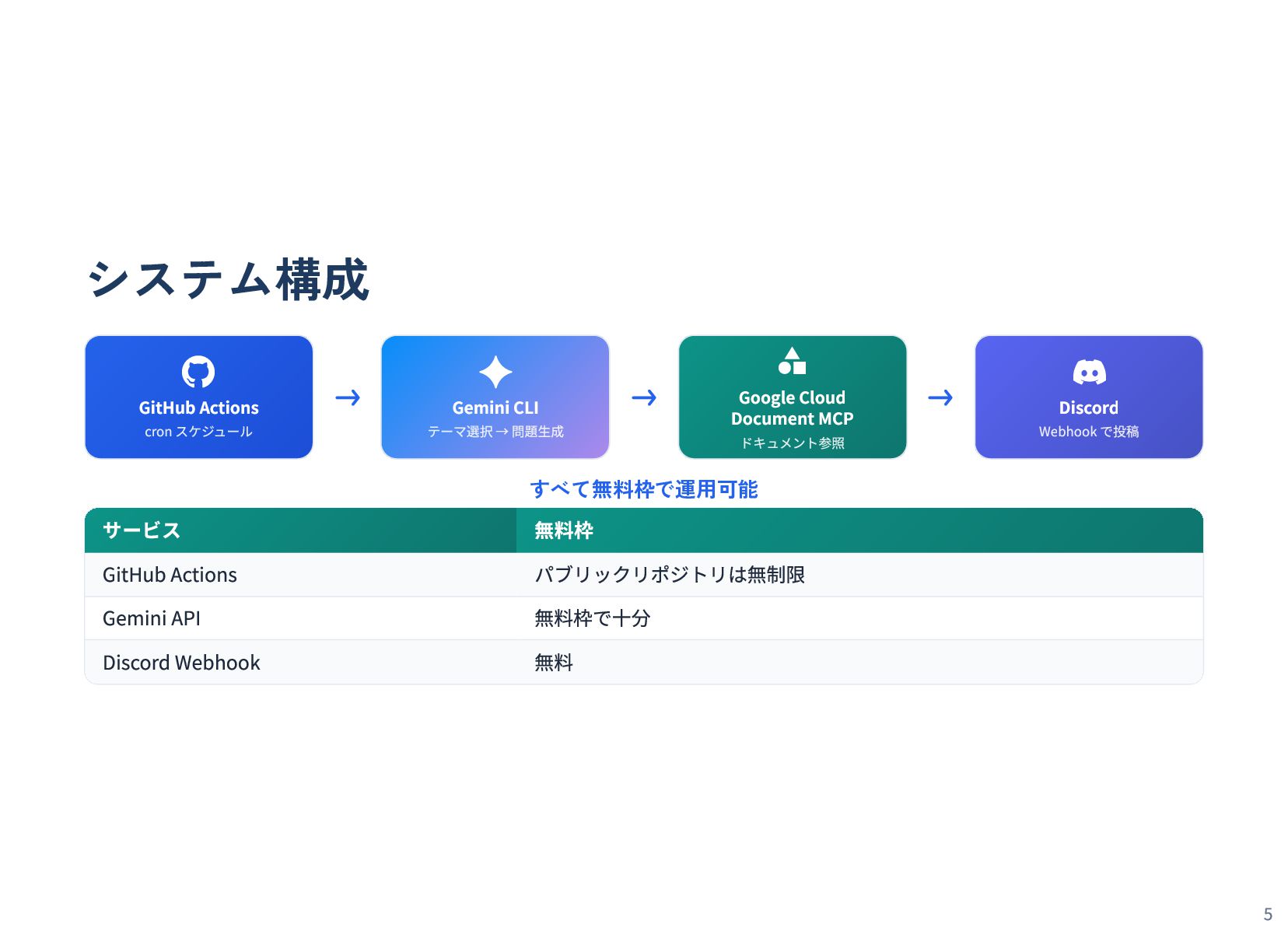Click the 'テーマ選択 → 問題生成' subtitle

(x=495, y=432)
